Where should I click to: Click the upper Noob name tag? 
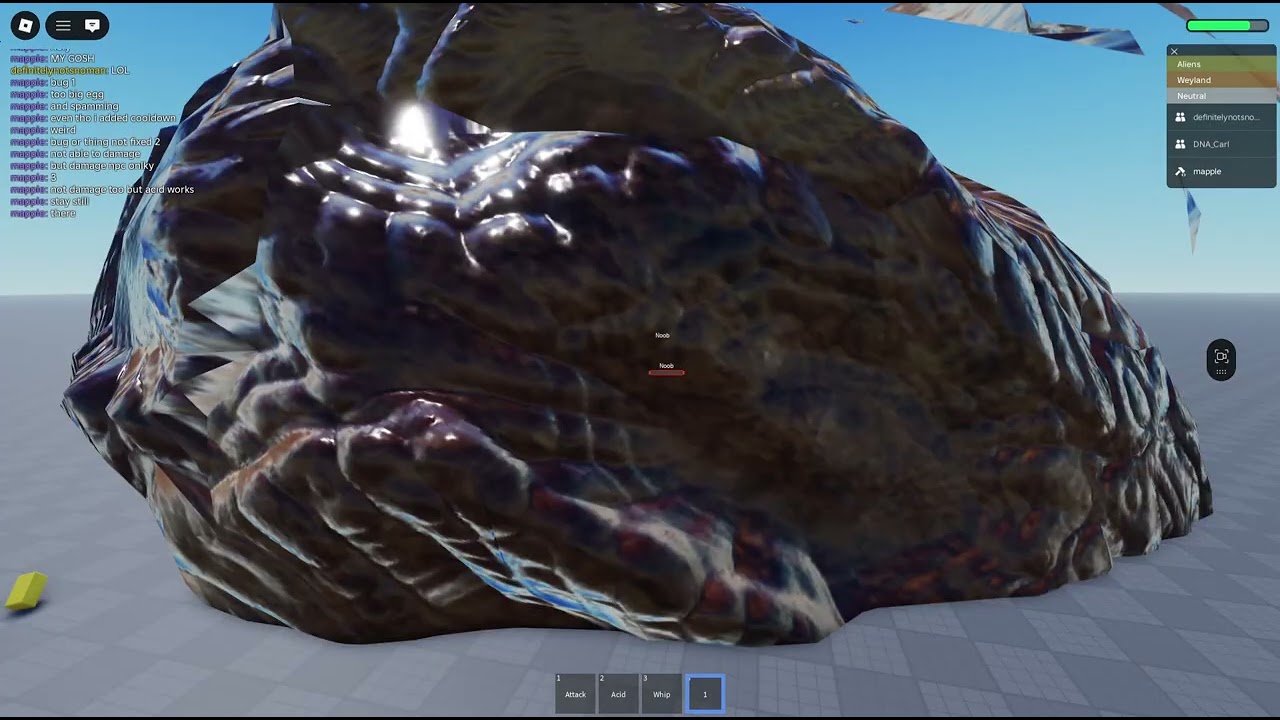662,335
